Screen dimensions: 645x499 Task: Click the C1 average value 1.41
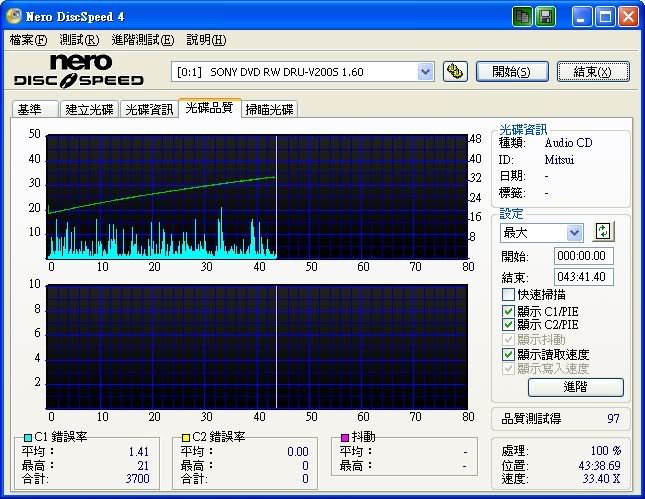(139, 452)
